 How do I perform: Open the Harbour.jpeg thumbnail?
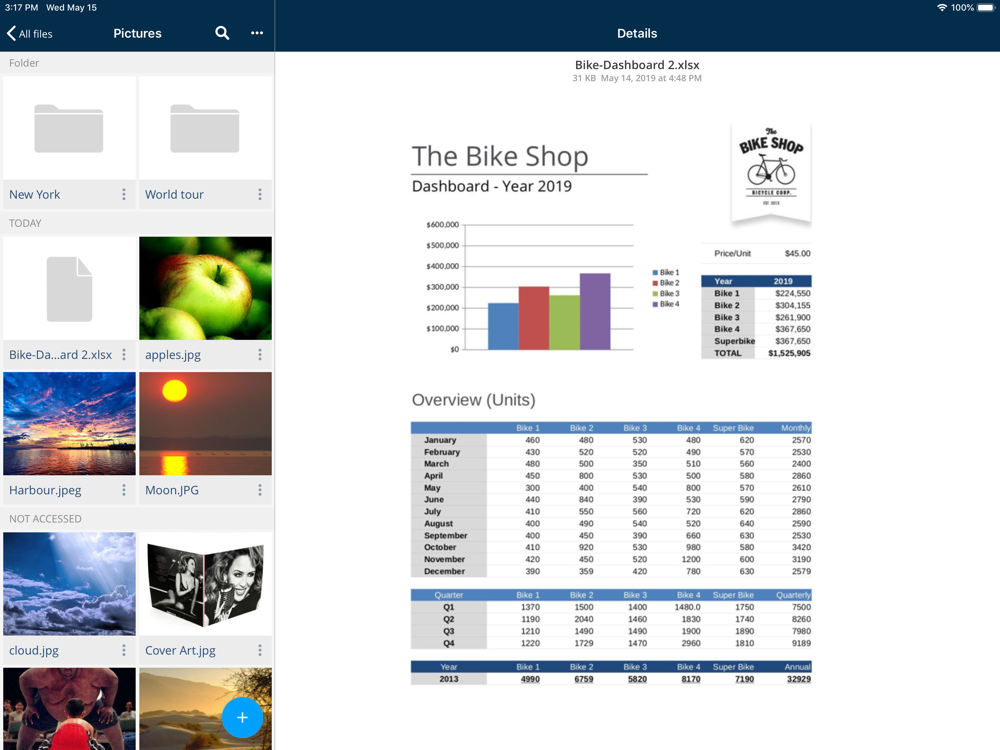[69, 423]
